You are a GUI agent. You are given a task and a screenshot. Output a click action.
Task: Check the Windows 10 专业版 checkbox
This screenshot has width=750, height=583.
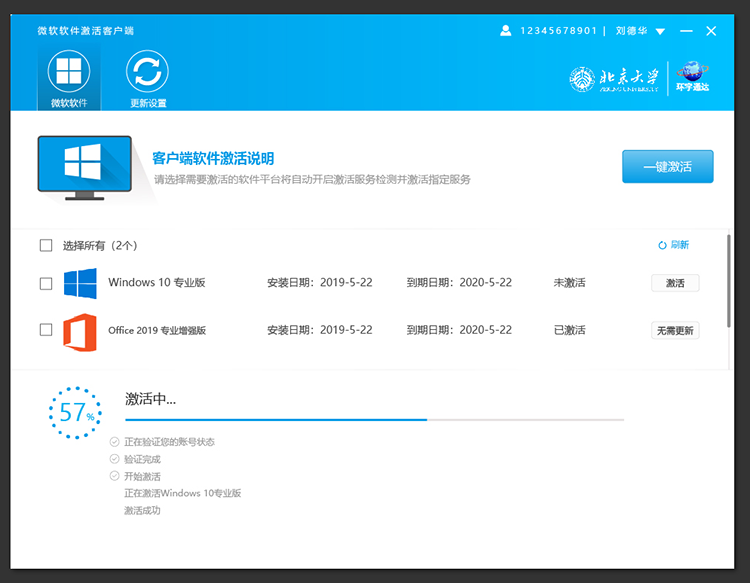(x=46, y=283)
